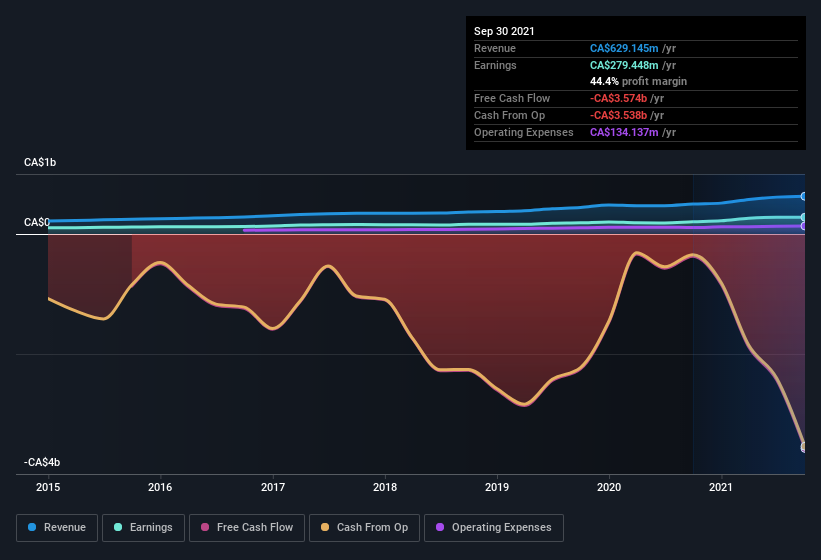Viewport: 821px width, 560px height.
Task: Click the -CA$3.574b free cash flow value
Action: 618,98
